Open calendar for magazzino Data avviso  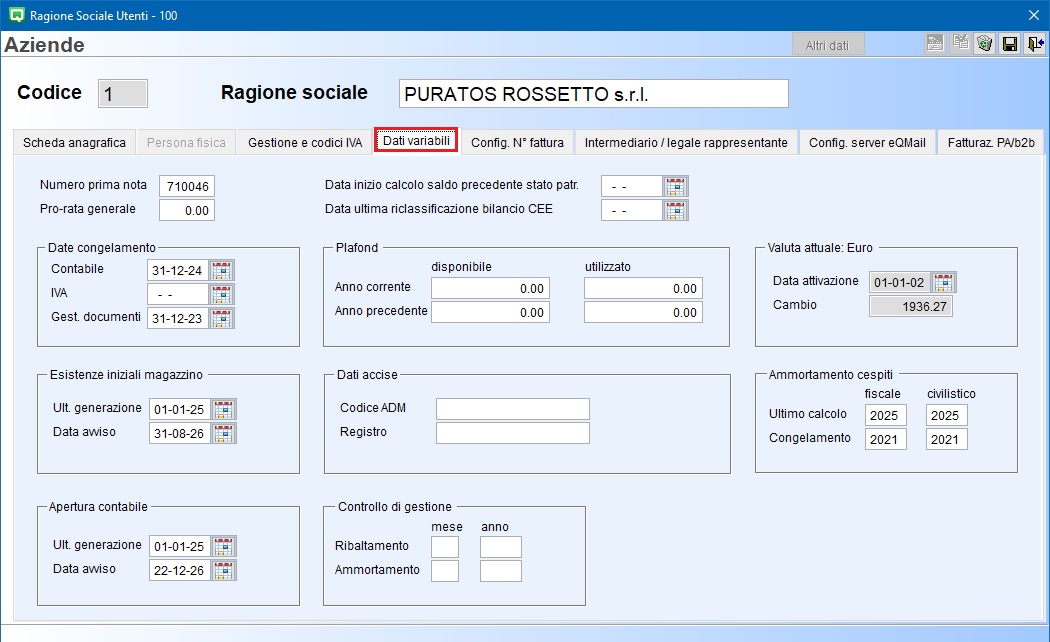(224, 433)
